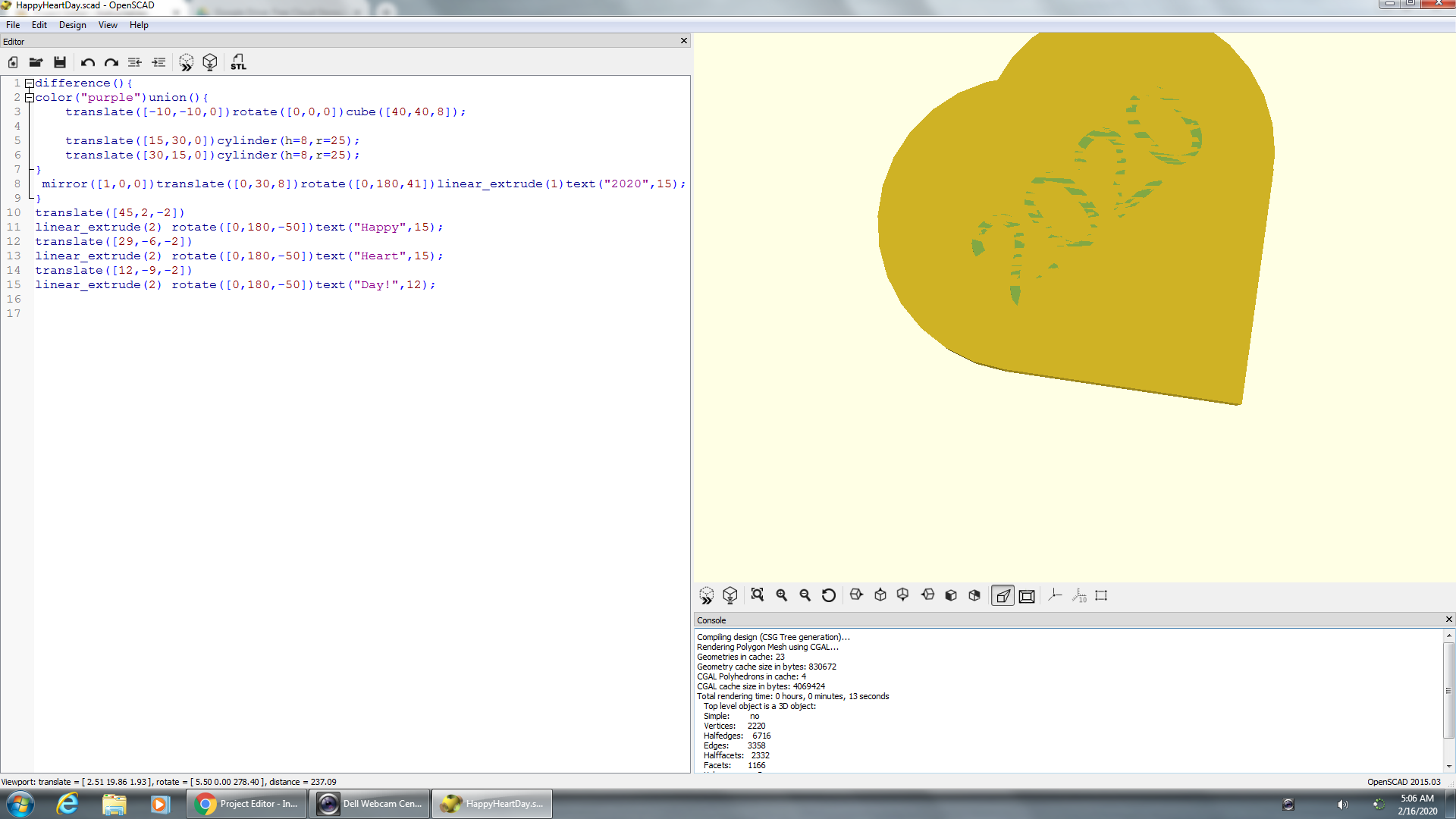Screen dimensions: 1456x819
Task: Place cursor on empty editor line 17
Action: [x=361, y=314]
